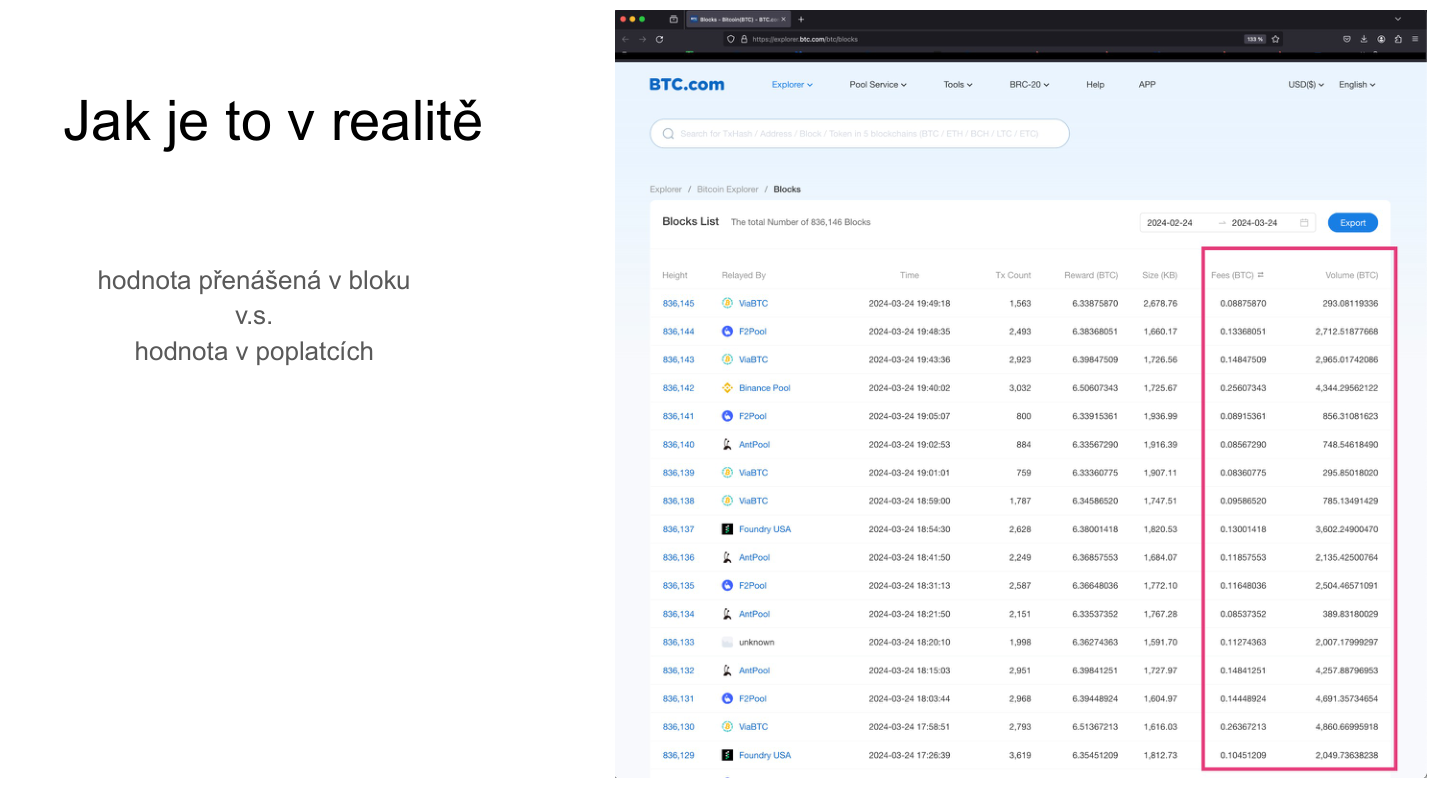
Task: Open the APP menu item
Action: (x=1147, y=85)
